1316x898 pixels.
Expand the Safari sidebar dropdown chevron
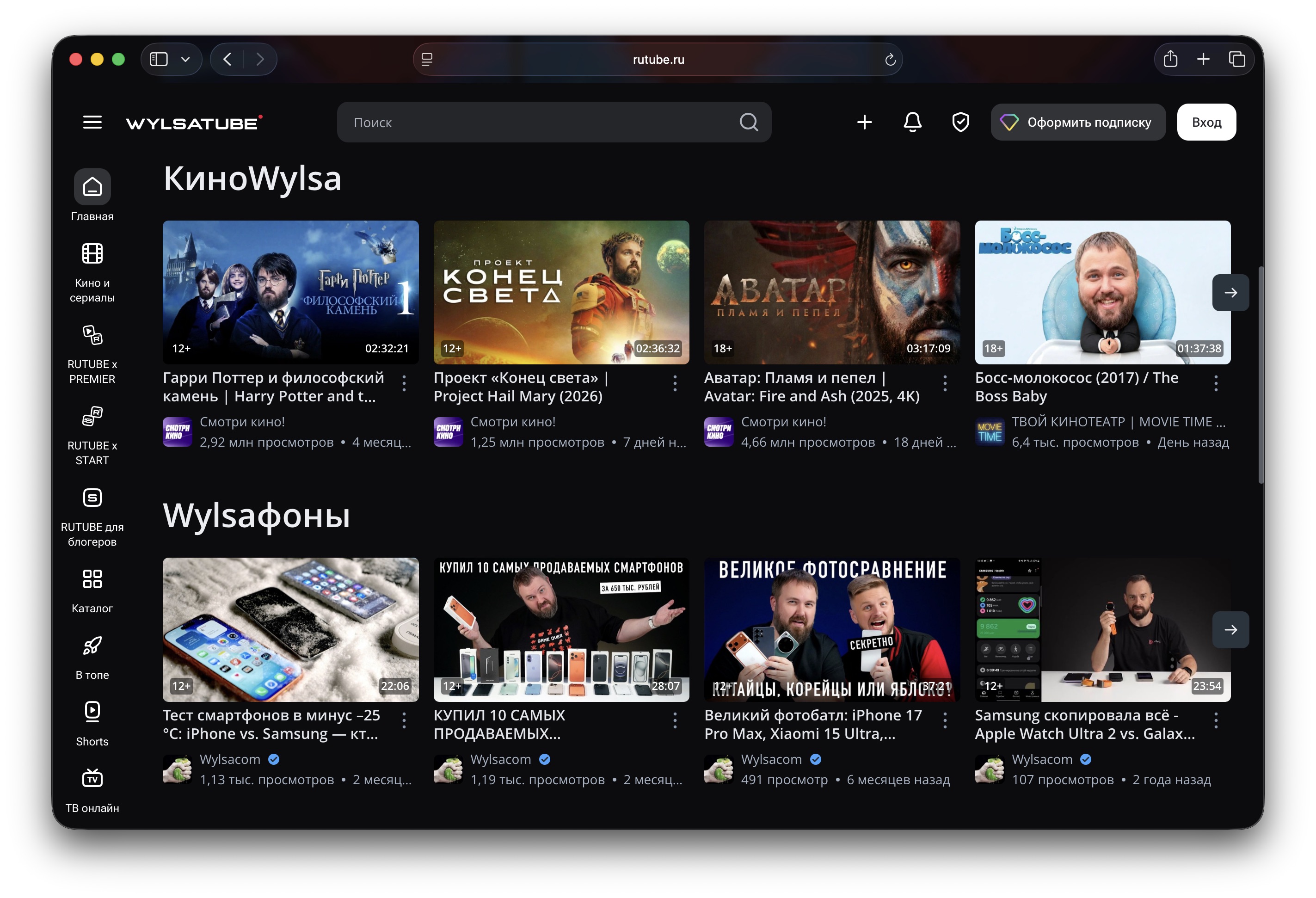coord(185,60)
